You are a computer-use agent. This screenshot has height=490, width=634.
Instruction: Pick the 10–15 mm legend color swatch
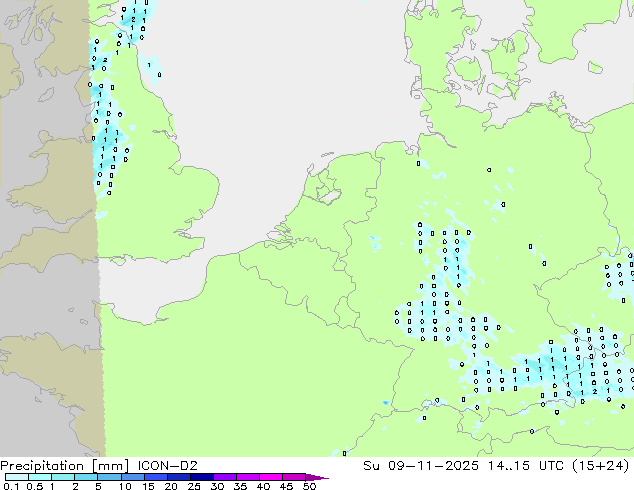point(132,477)
